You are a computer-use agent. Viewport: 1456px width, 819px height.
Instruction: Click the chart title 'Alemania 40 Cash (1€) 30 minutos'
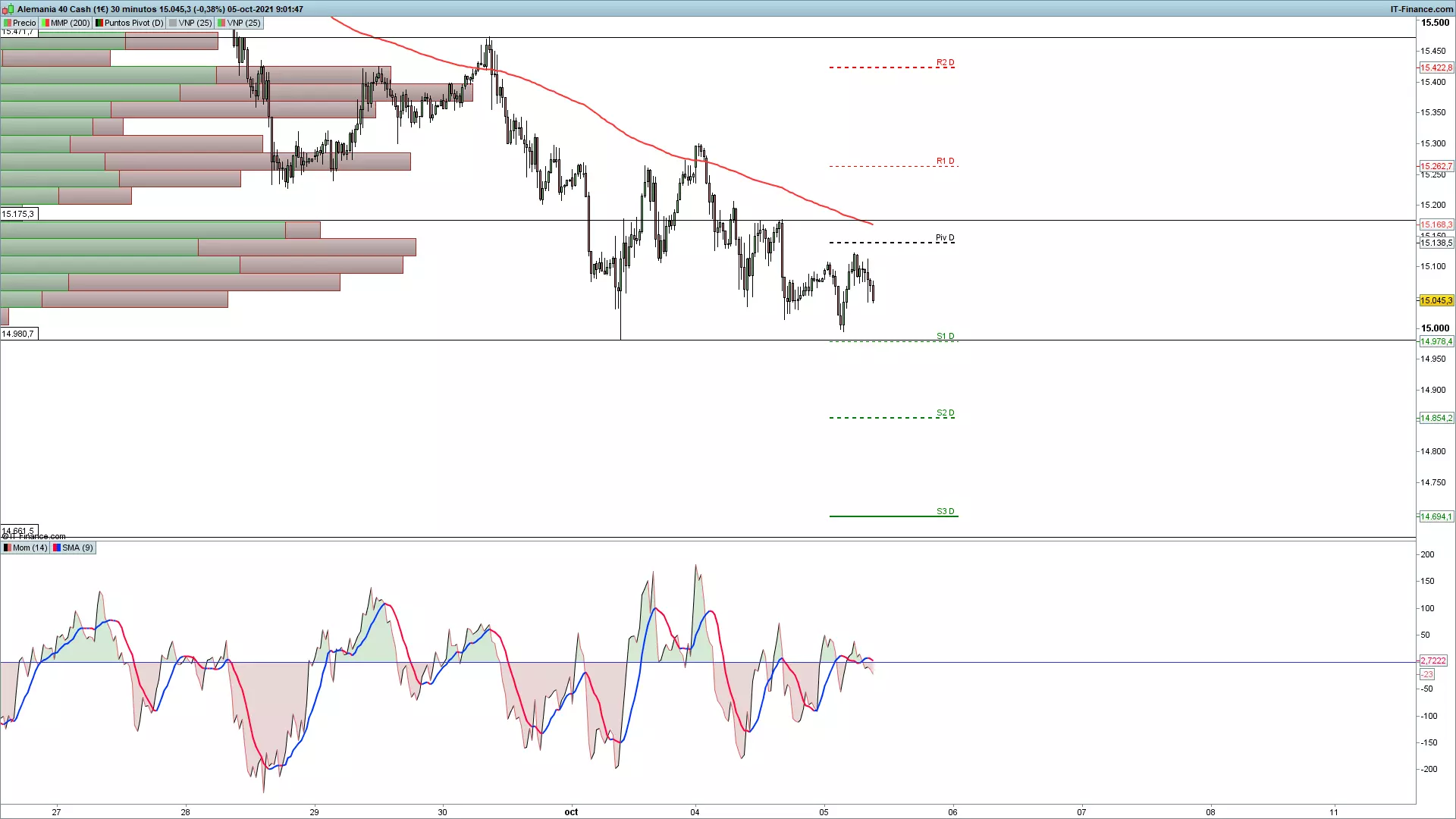click(x=86, y=9)
